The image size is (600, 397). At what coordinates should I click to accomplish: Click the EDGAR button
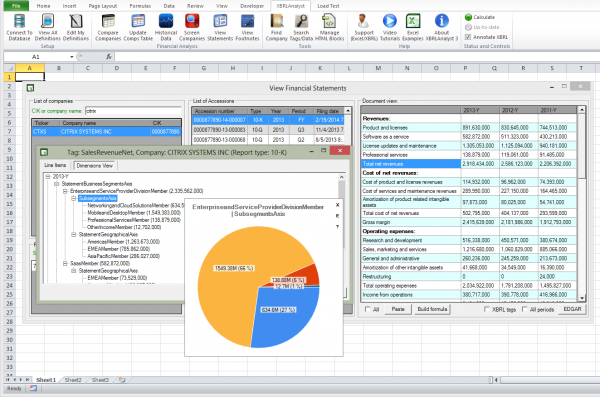click(x=572, y=309)
